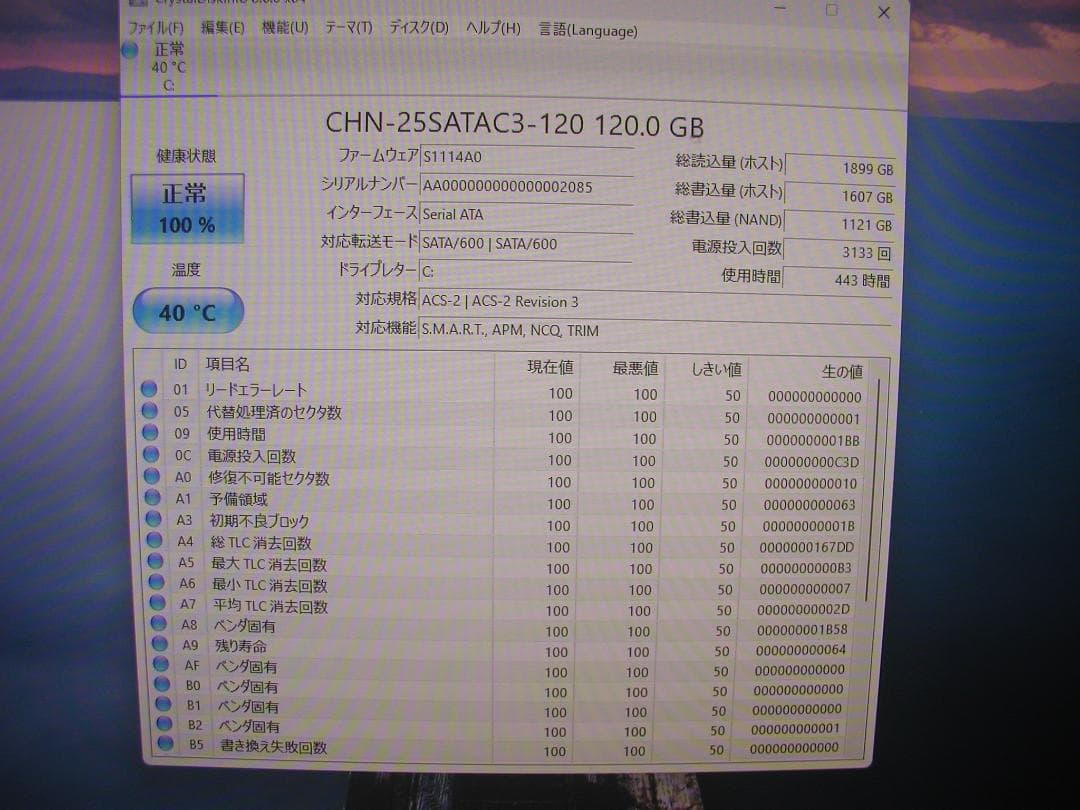The height and width of the screenshot is (810, 1080).
Task: Open the ファイル menu
Action: pos(155,29)
